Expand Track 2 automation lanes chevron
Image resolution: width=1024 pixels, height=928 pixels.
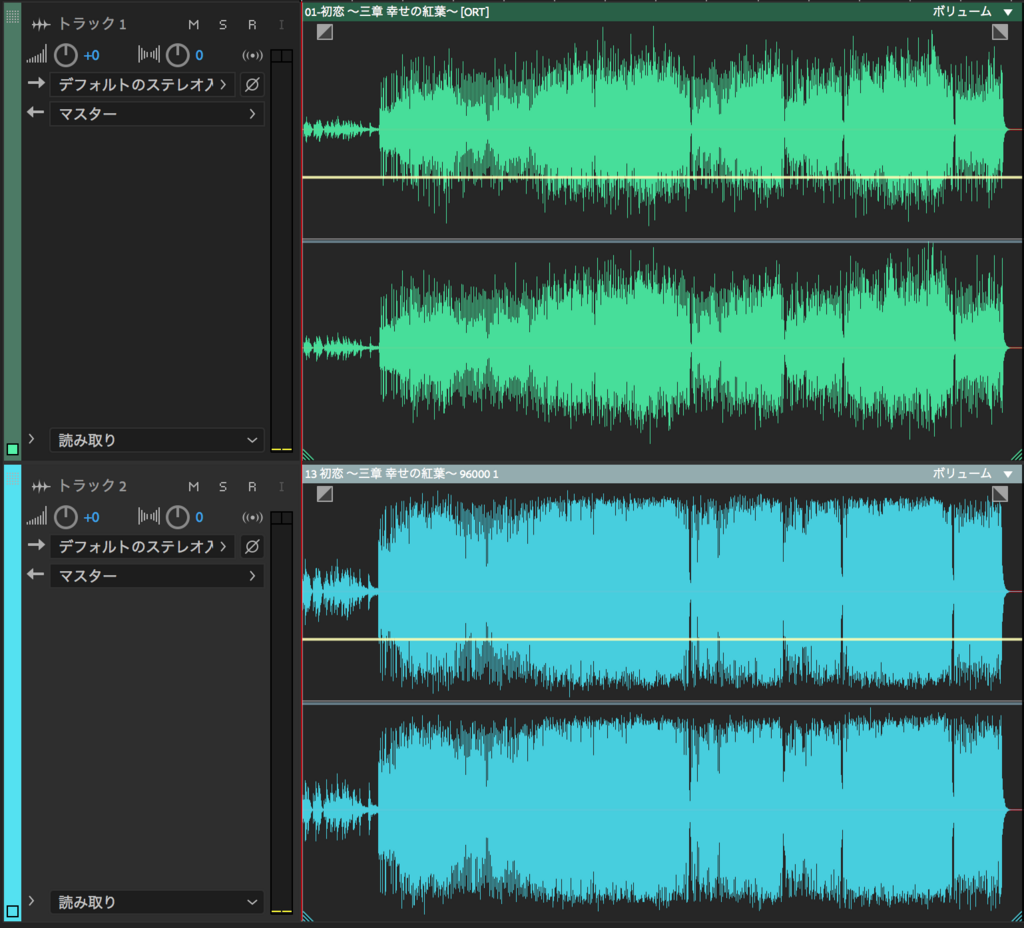(31, 901)
